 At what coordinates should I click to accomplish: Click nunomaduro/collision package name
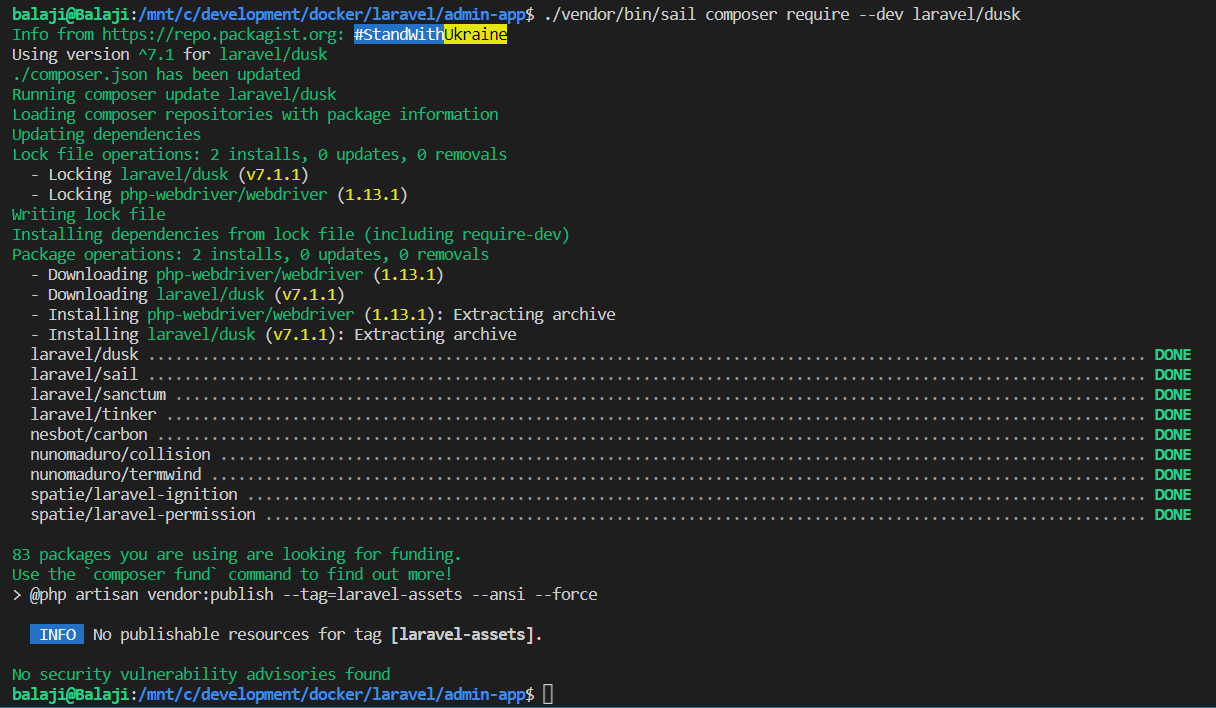pyautogui.click(x=120, y=454)
